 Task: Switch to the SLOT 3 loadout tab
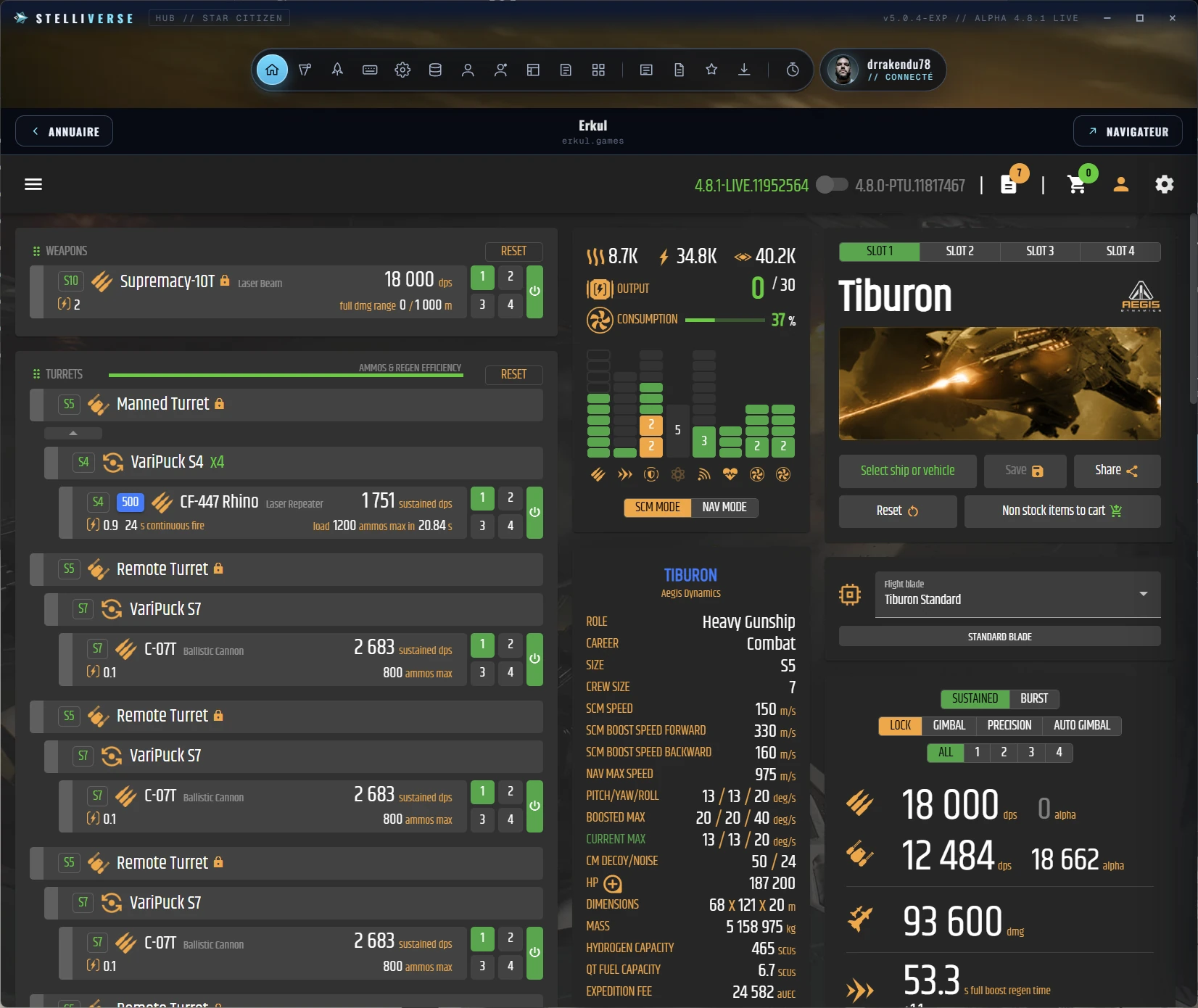click(1040, 252)
